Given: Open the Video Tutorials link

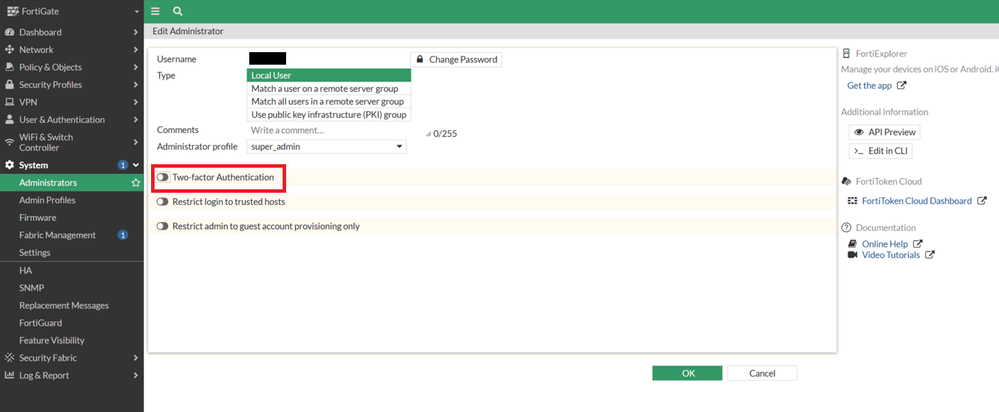Looking at the screenshot, I should tap(891, 255).
